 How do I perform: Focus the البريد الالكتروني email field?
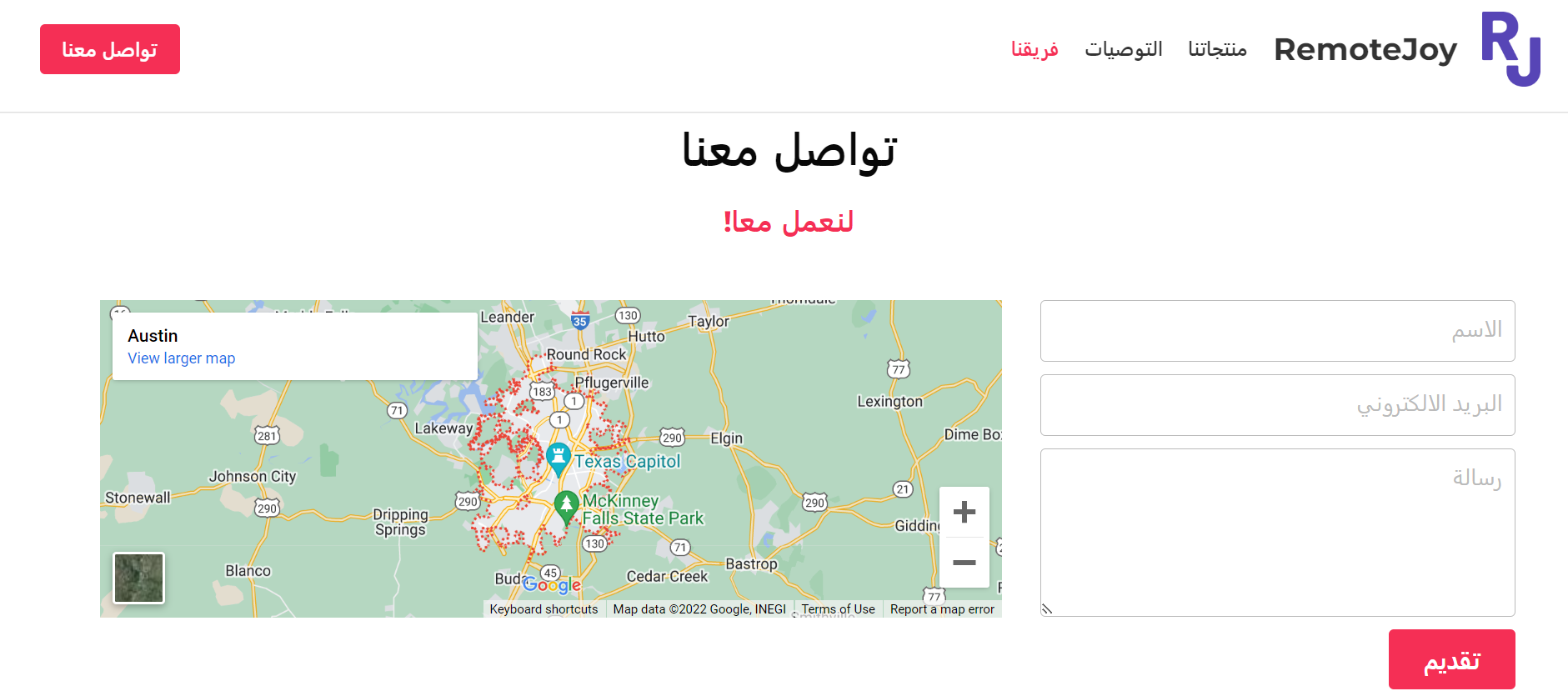click(x=1277, y=405)
